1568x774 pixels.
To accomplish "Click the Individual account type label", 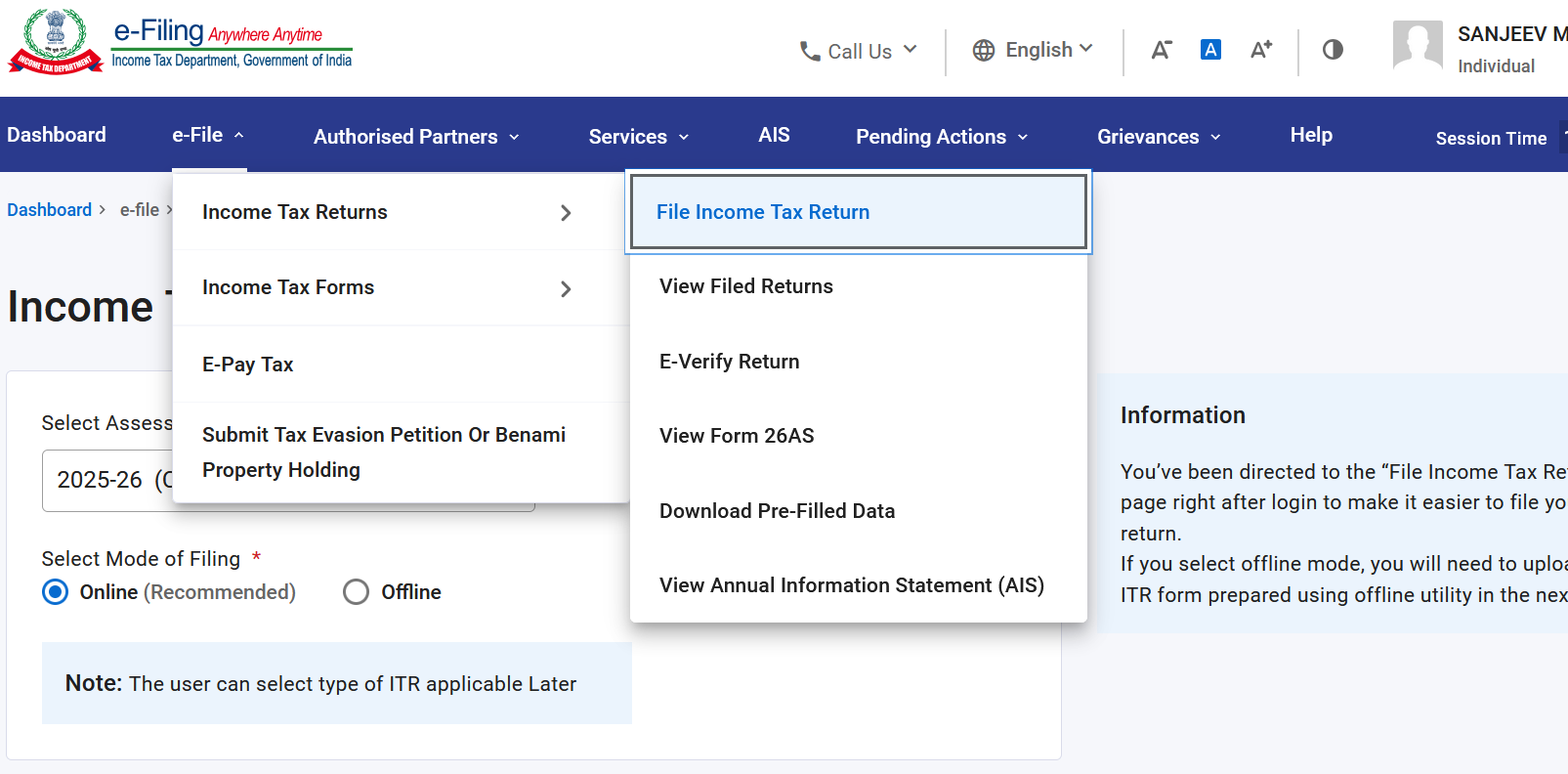I will 1496,66.
